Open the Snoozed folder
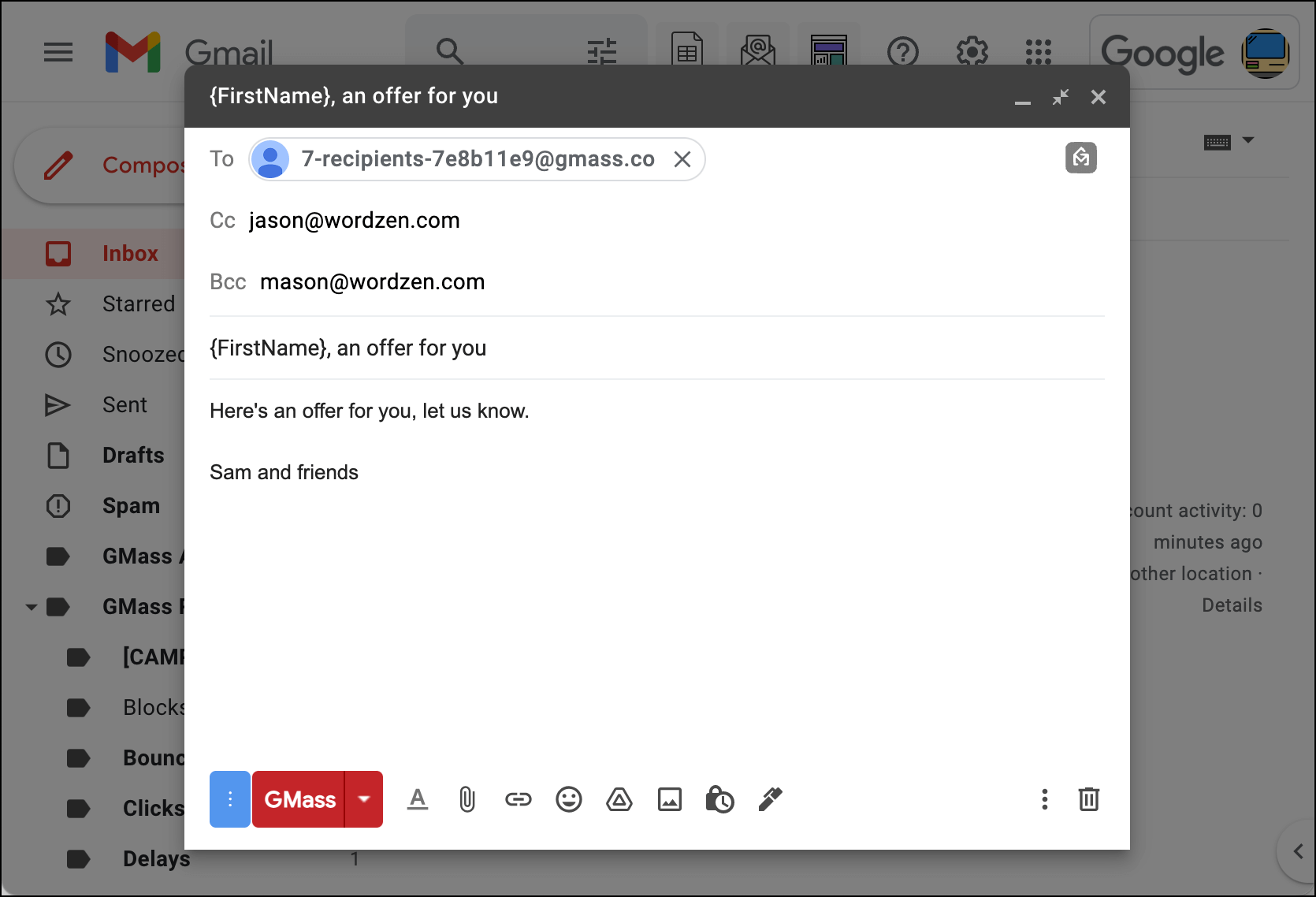Image resolution: width=1316 pixels, height=897 pixels. (x=95, y=355)
